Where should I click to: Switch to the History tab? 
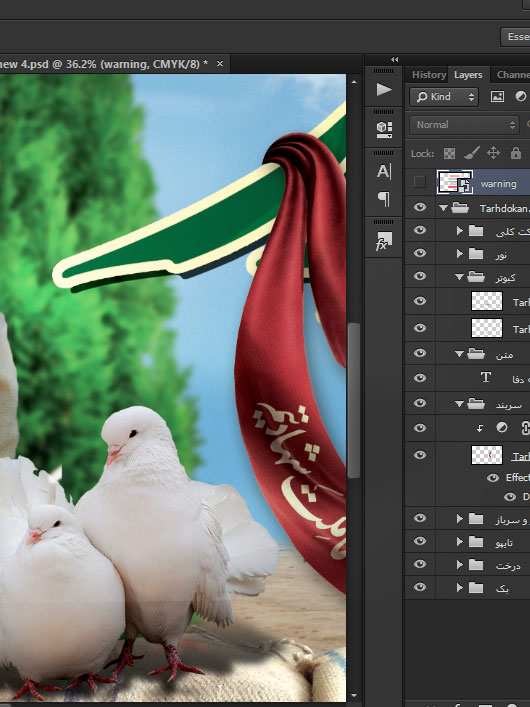pos(429,75)
